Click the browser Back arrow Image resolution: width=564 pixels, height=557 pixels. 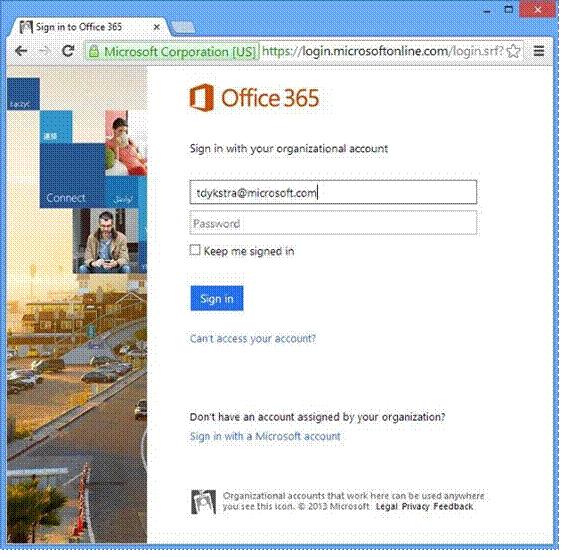coord(21,51)
